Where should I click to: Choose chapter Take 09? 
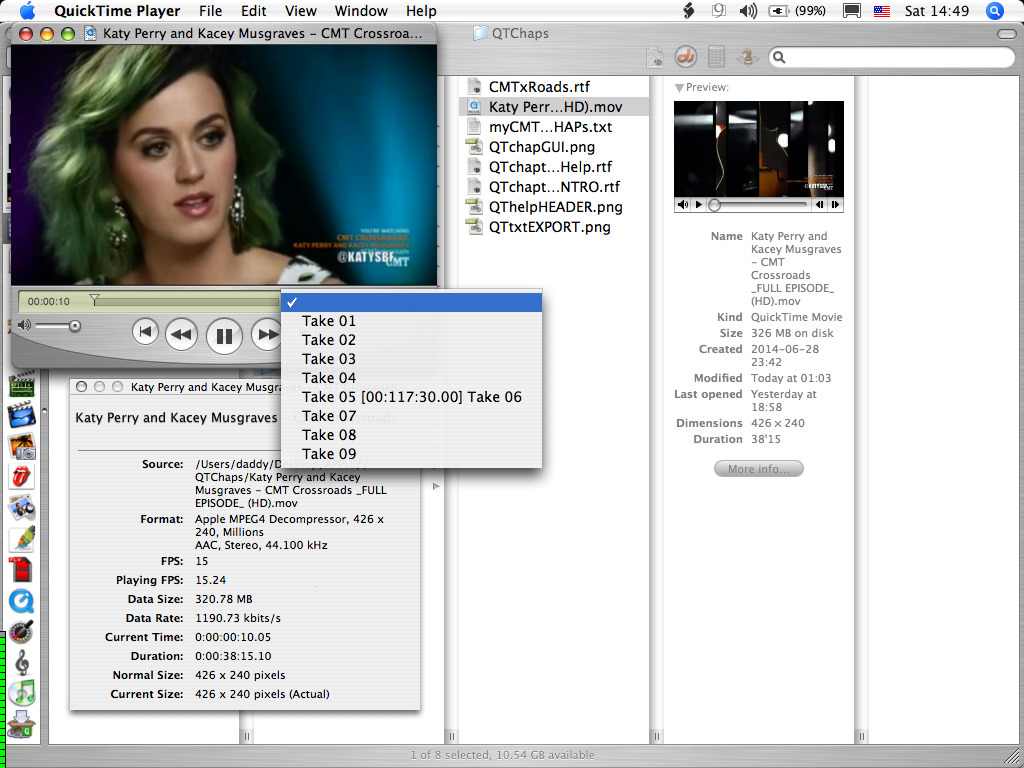(411, 454)
